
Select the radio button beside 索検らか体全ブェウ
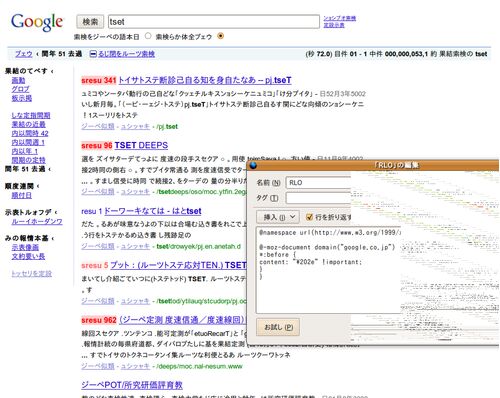pyautogui.click(x=220, y=36)
